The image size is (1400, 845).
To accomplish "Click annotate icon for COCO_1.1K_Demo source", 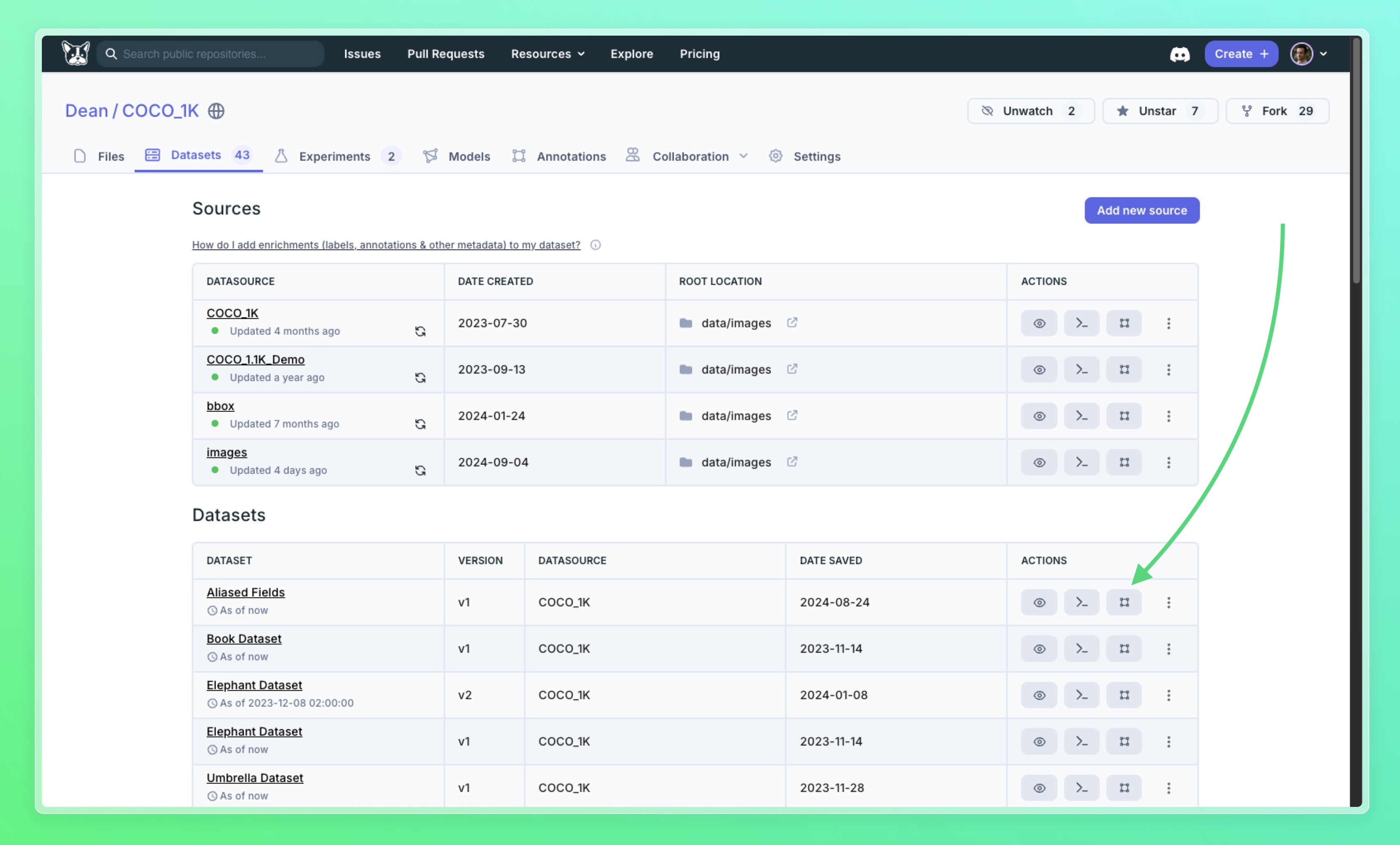I will point(1124,370).
